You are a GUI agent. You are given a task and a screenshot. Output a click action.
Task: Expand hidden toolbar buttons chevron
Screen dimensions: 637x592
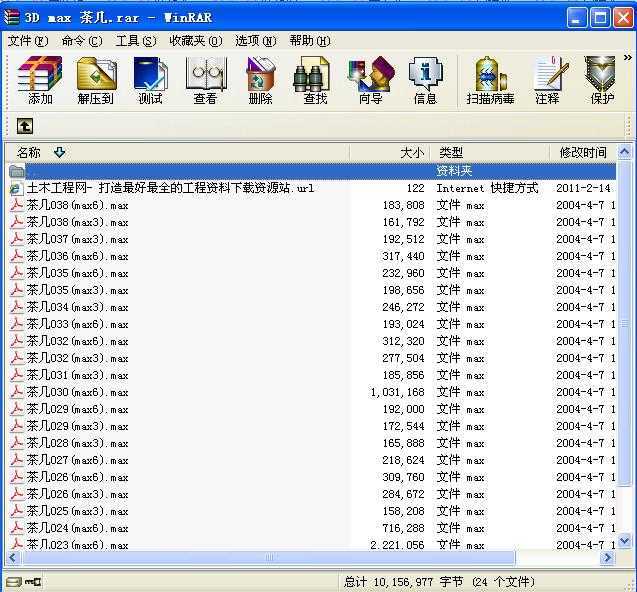[x=628, y=58]
